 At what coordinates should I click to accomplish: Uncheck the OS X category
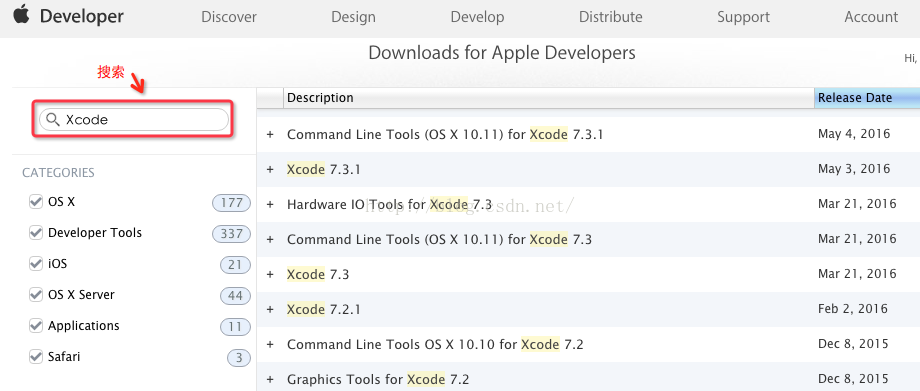point(36,202)
